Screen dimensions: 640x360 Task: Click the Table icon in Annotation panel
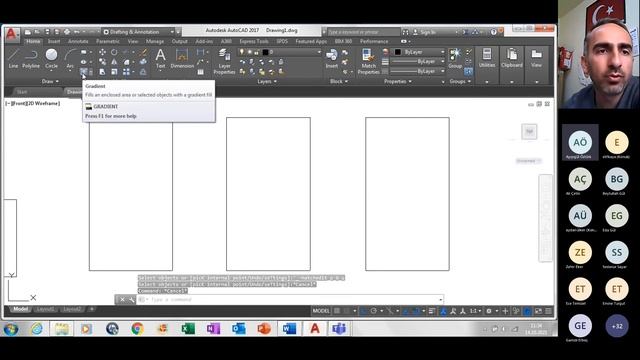tap(200, 72)
